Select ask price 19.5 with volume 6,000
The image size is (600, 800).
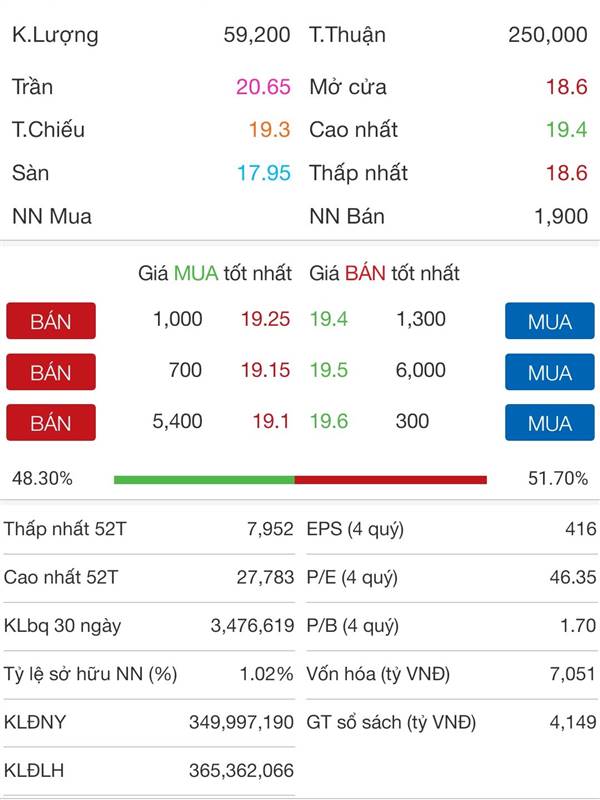pyautogui.click(x=329, y=370)
